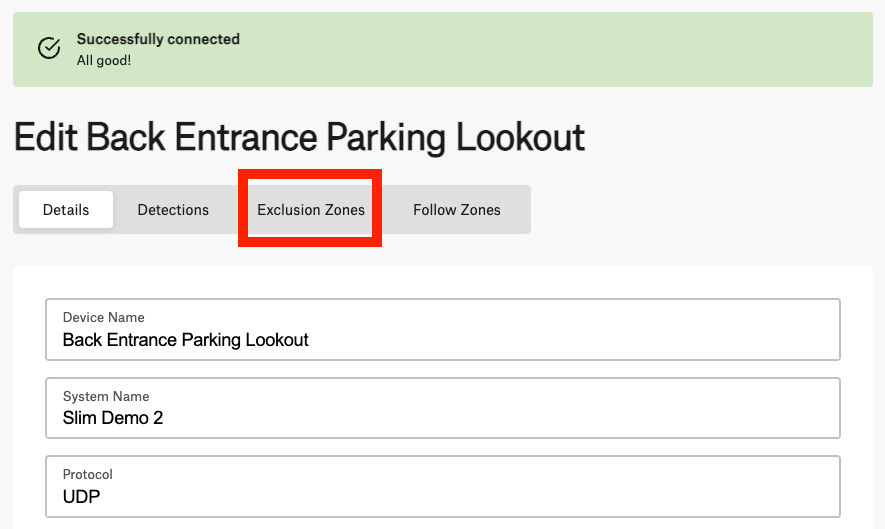
Task: Click the Protocol label text
Action: pyautogui.click(x=87, y=474)
